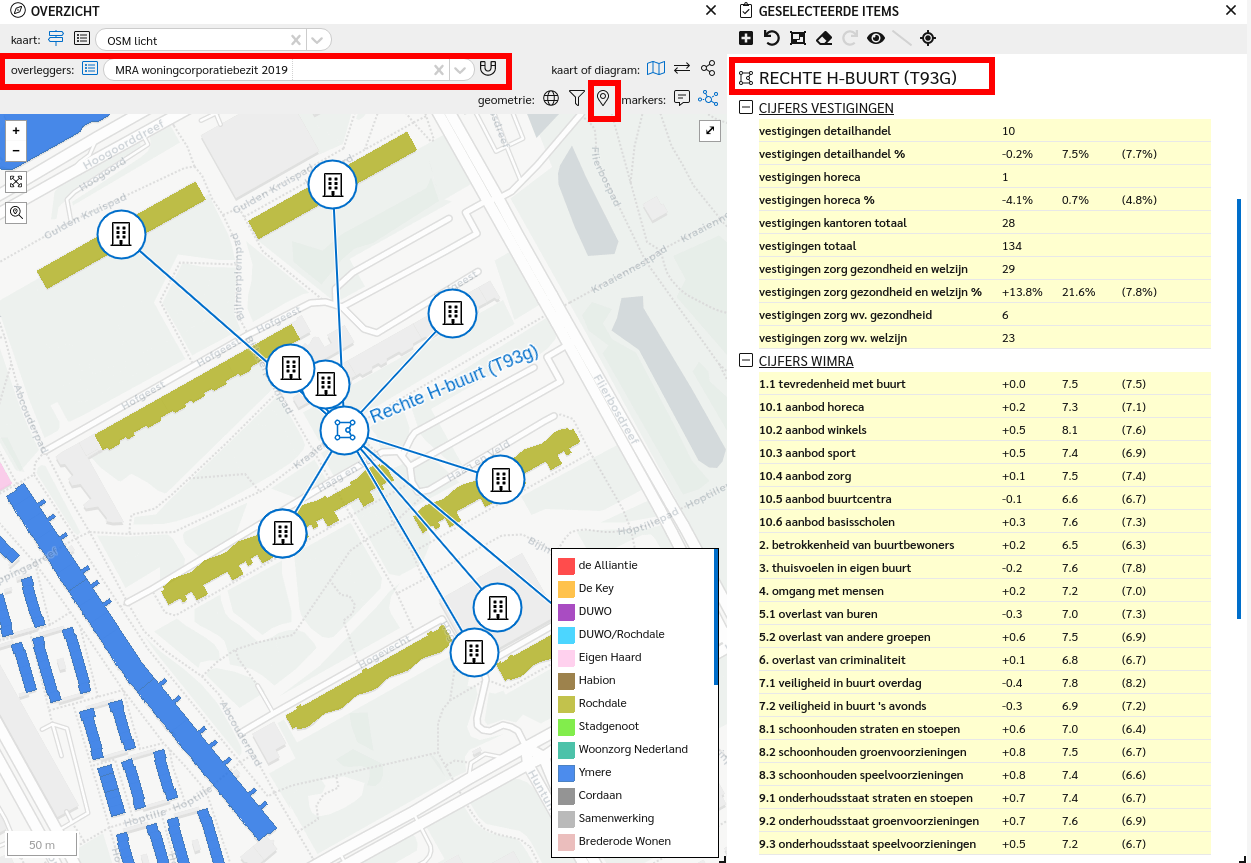
Task: Click the geometrie filter funnel icon
Action: (577, 98)
